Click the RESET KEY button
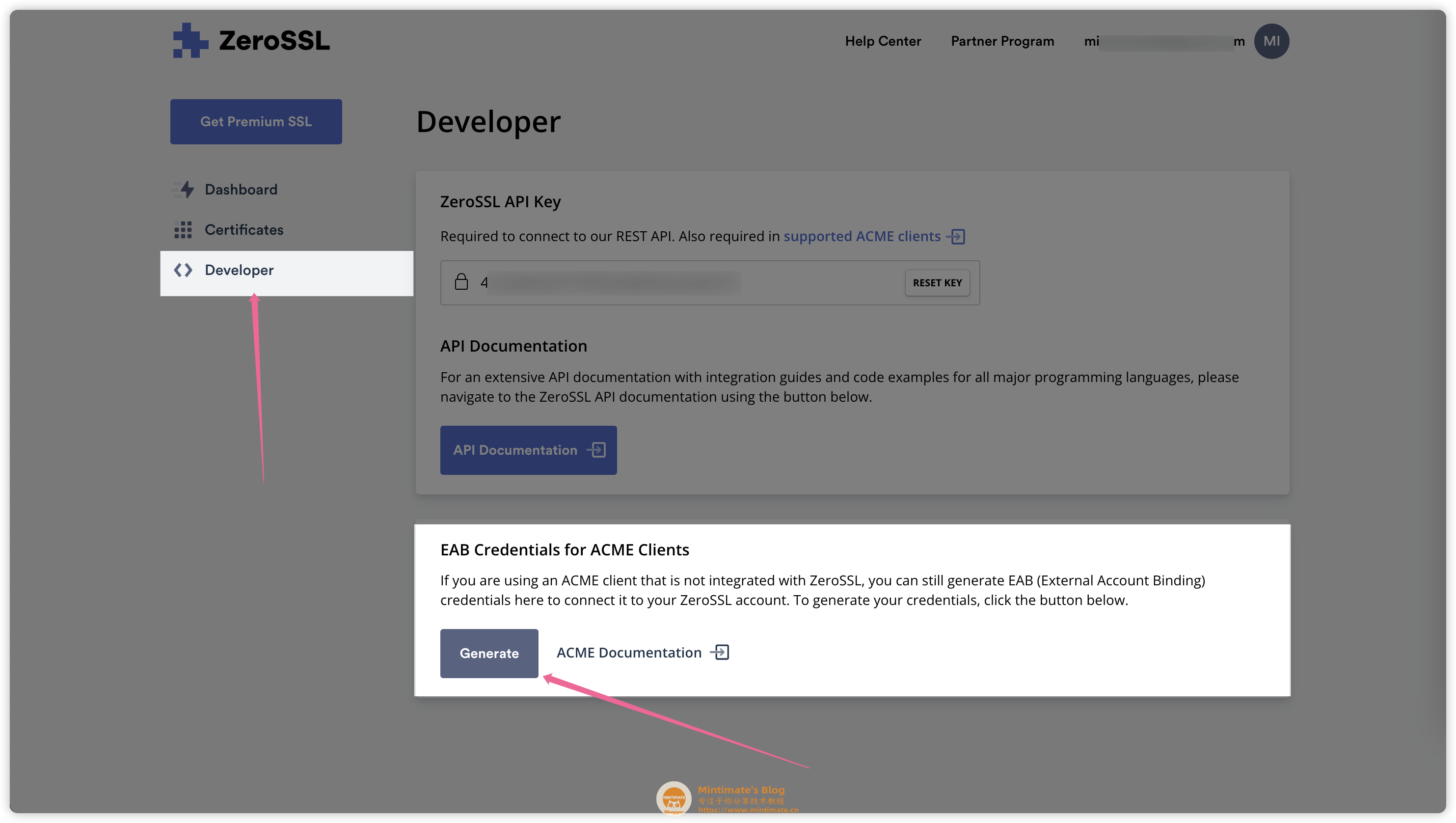Screen dimensions: 1456x823 (937, 283)
